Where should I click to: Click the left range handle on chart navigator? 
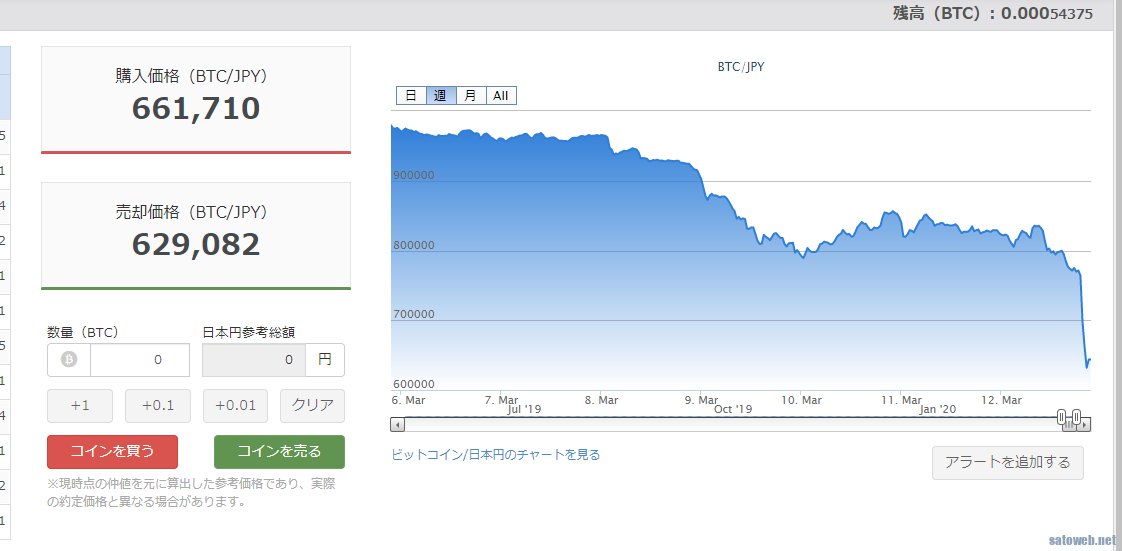click(1065, 417)
